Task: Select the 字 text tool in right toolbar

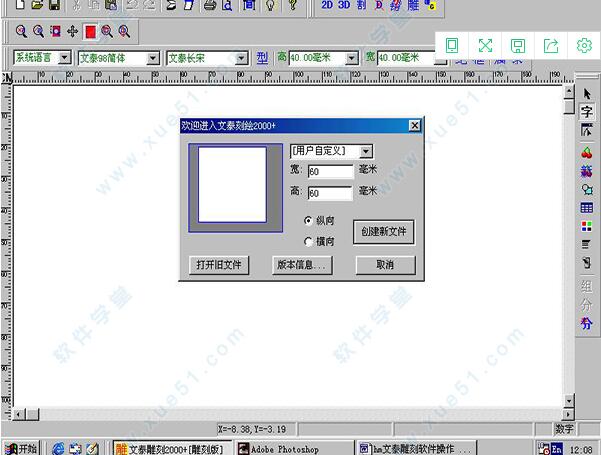Action: 587,113
